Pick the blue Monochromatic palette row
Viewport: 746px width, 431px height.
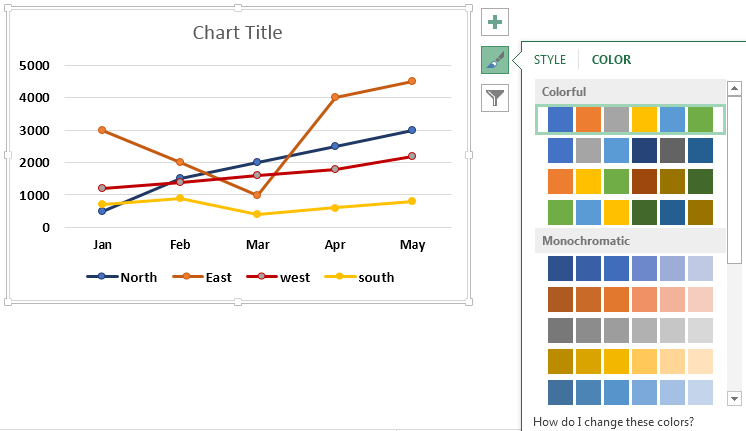coord(630,268)
